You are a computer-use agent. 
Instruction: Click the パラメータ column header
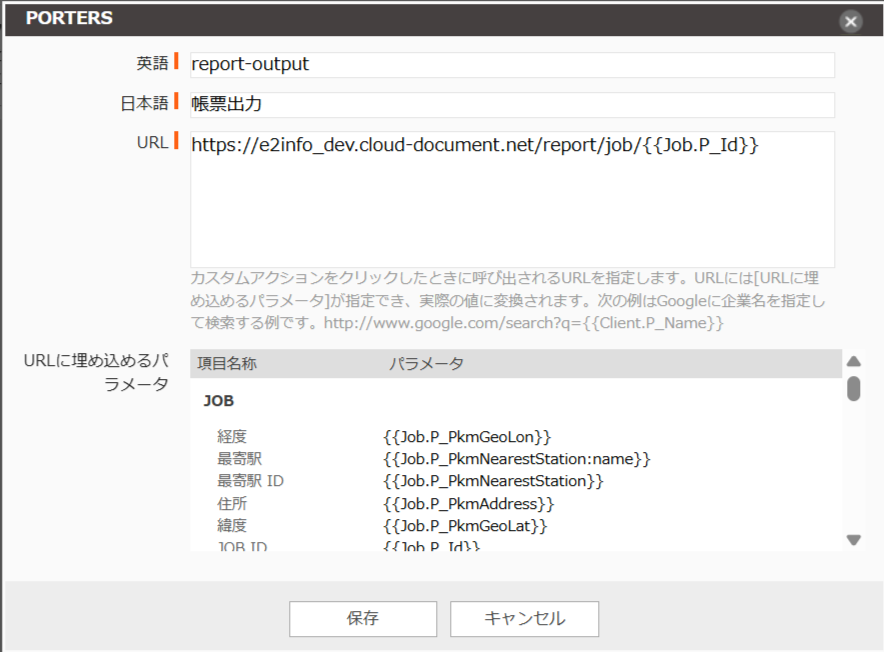coord(426,364)
